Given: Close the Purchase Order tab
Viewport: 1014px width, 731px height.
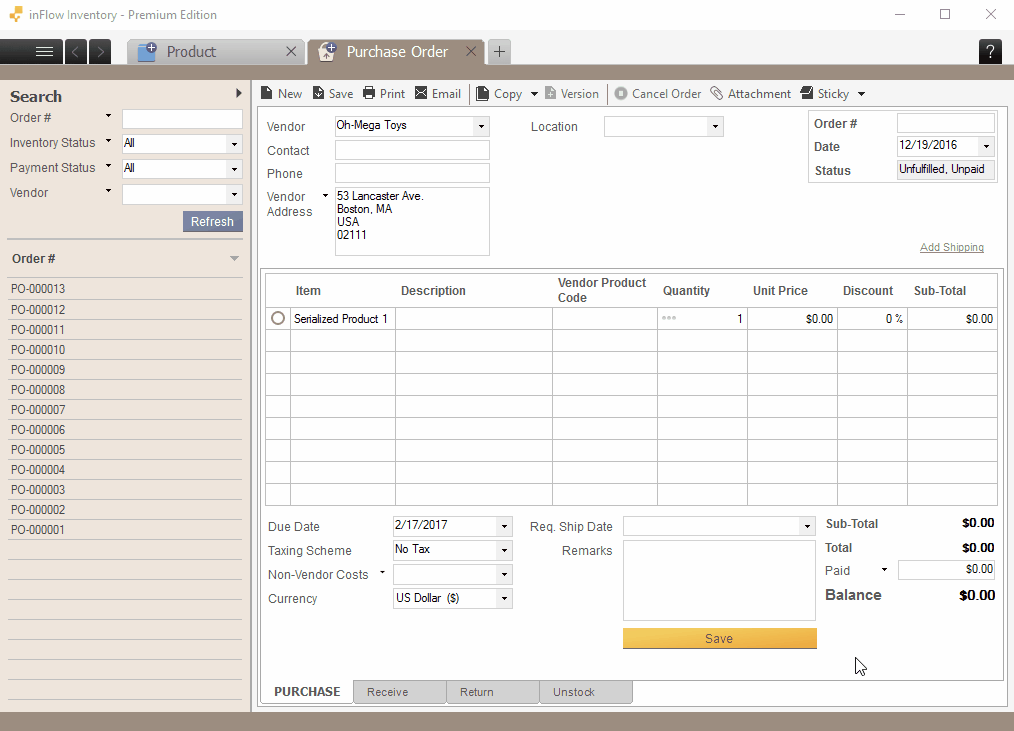Looking at the screenshot, I should pos(471,52).
